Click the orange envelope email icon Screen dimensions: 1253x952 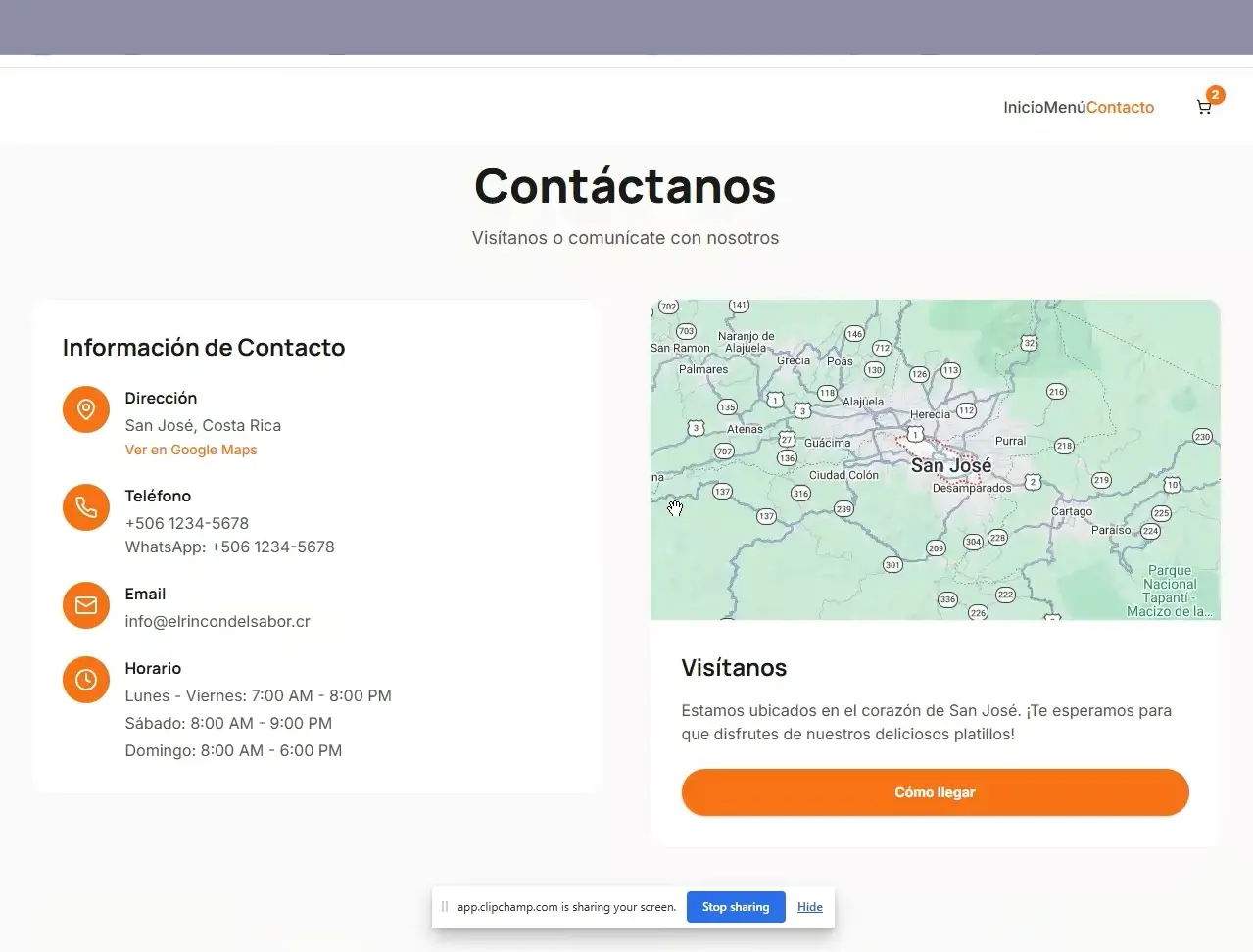click(x=86, y=605)
